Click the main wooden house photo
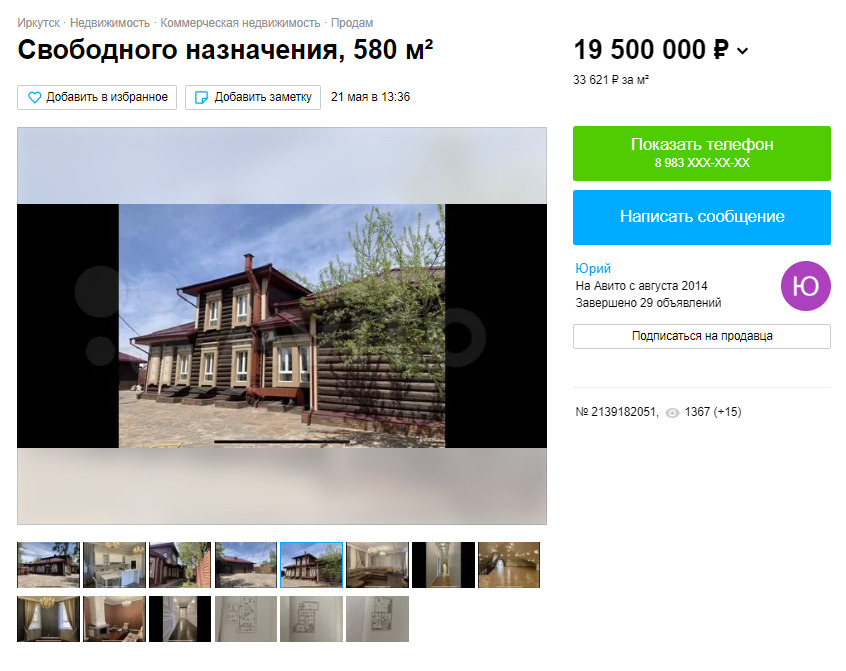Viewport: 846px width, 671px height. [282, 326]
